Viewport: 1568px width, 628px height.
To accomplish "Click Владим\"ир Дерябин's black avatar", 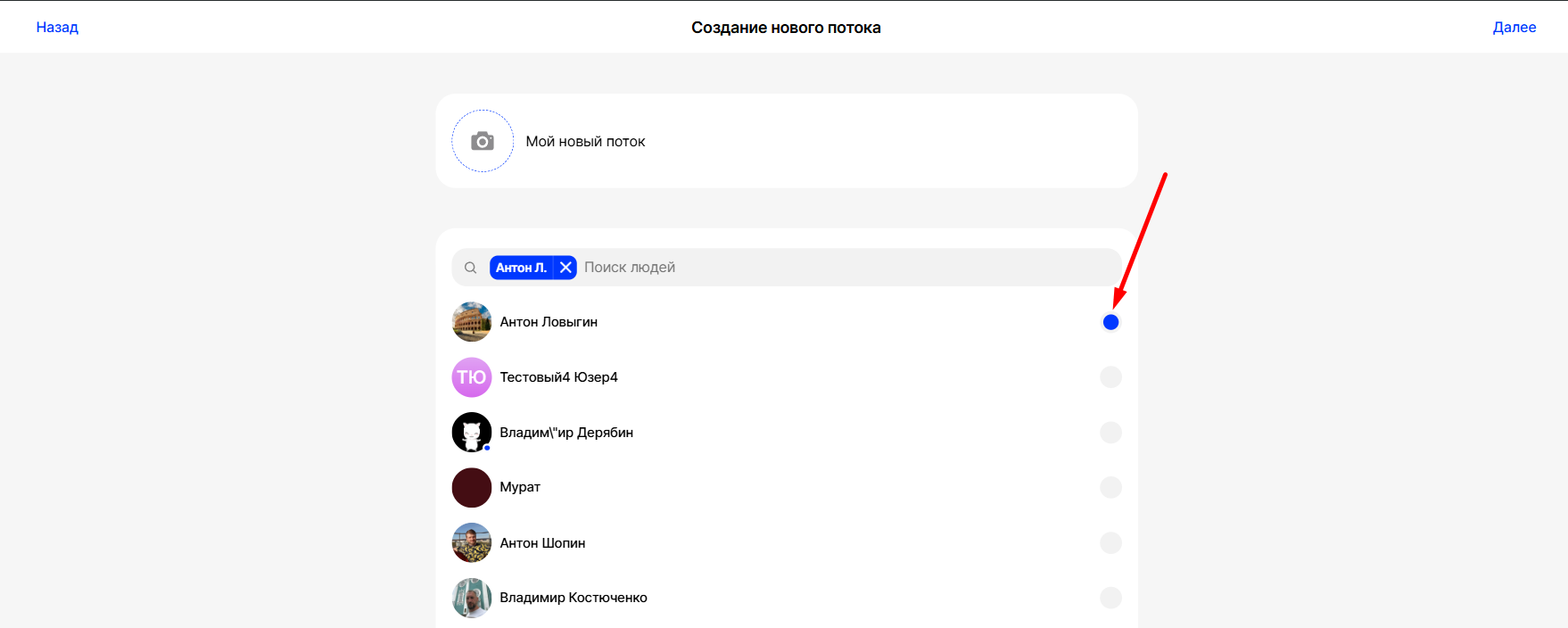I will point(472,433).
